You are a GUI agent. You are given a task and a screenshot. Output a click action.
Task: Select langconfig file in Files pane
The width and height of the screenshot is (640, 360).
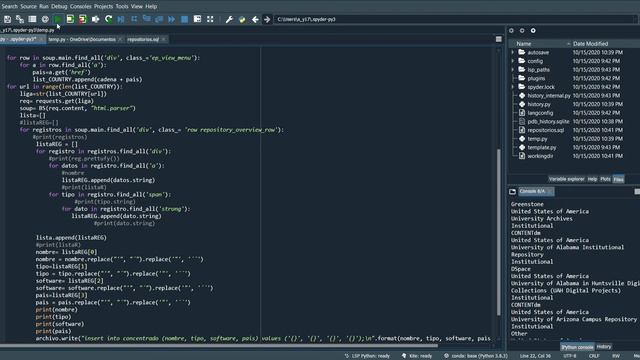540,113
